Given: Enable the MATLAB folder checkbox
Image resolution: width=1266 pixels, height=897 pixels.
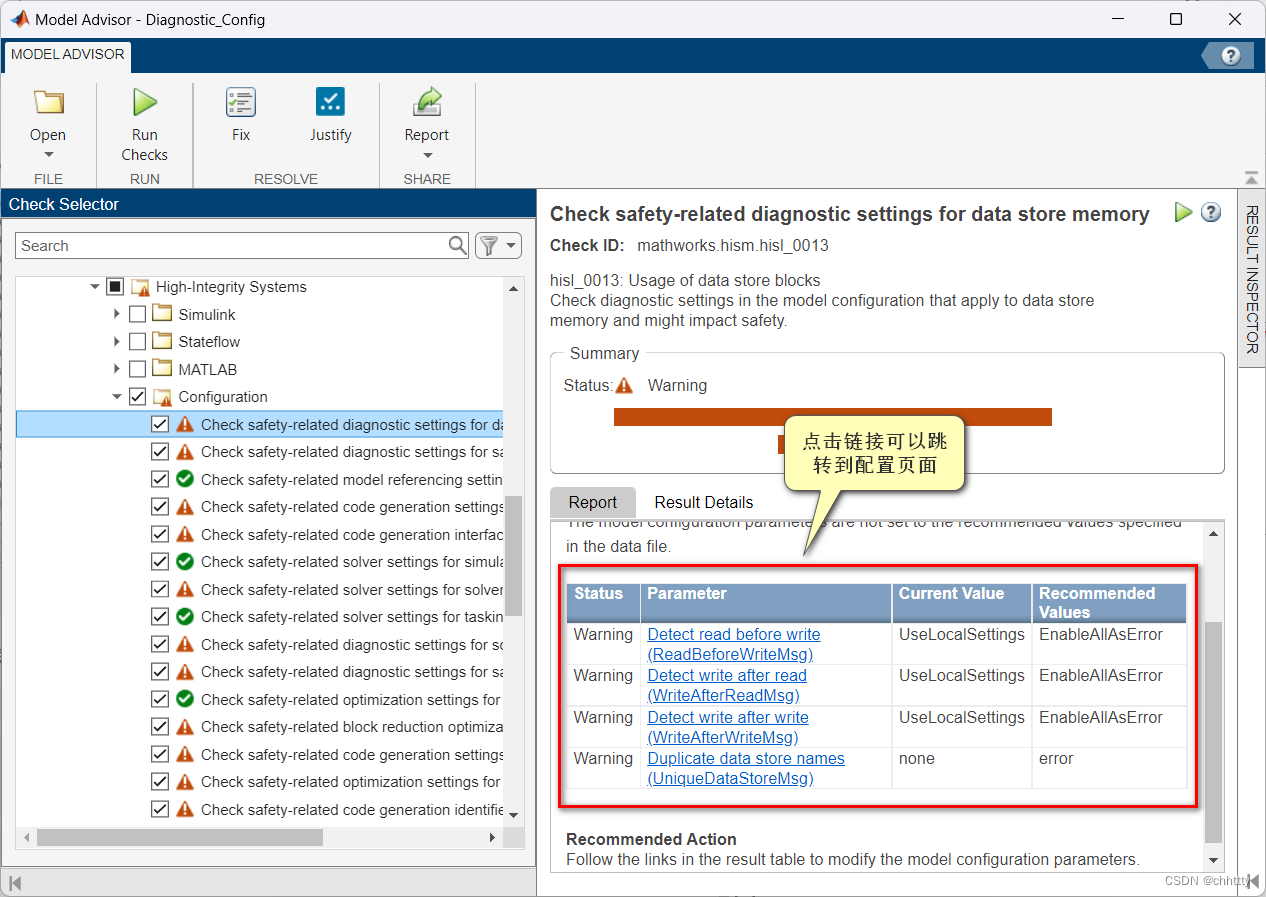Looking at the screenshot, I should pyautogui.click(x=137, y=369).
